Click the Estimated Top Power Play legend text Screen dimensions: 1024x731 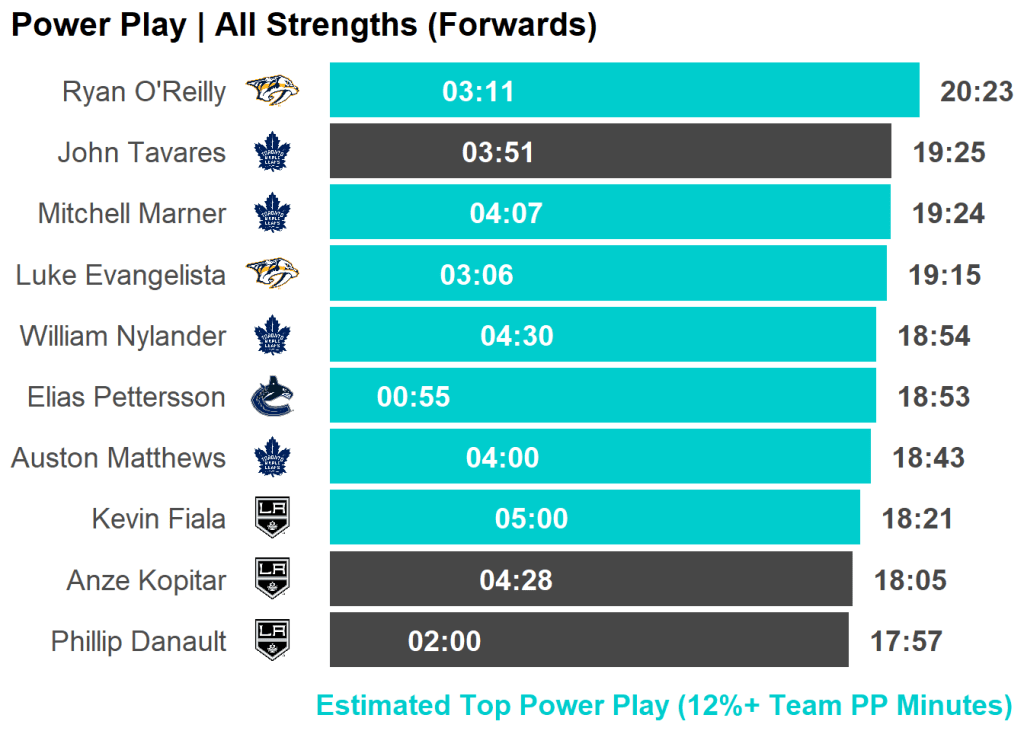coord(664,706)
